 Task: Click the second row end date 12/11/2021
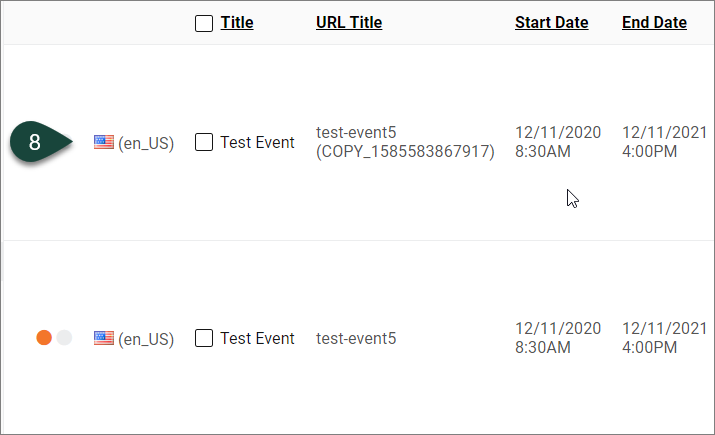click(x=664, y=328)
